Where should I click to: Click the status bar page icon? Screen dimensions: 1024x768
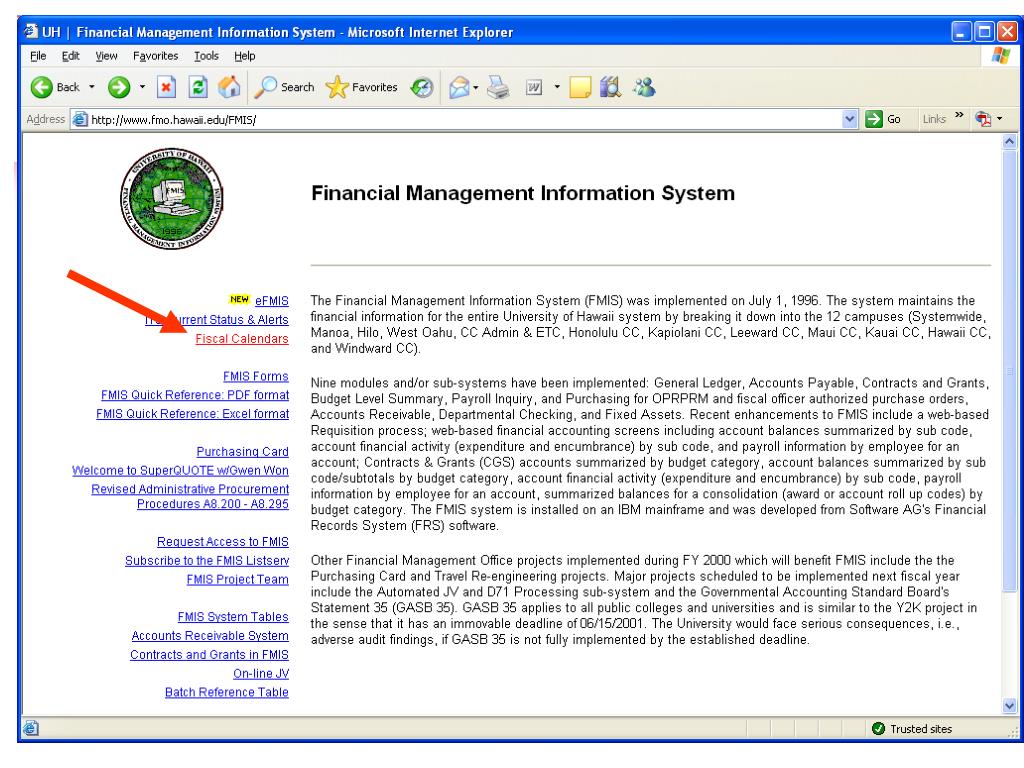pyautogui.click(x=31, y=728)
